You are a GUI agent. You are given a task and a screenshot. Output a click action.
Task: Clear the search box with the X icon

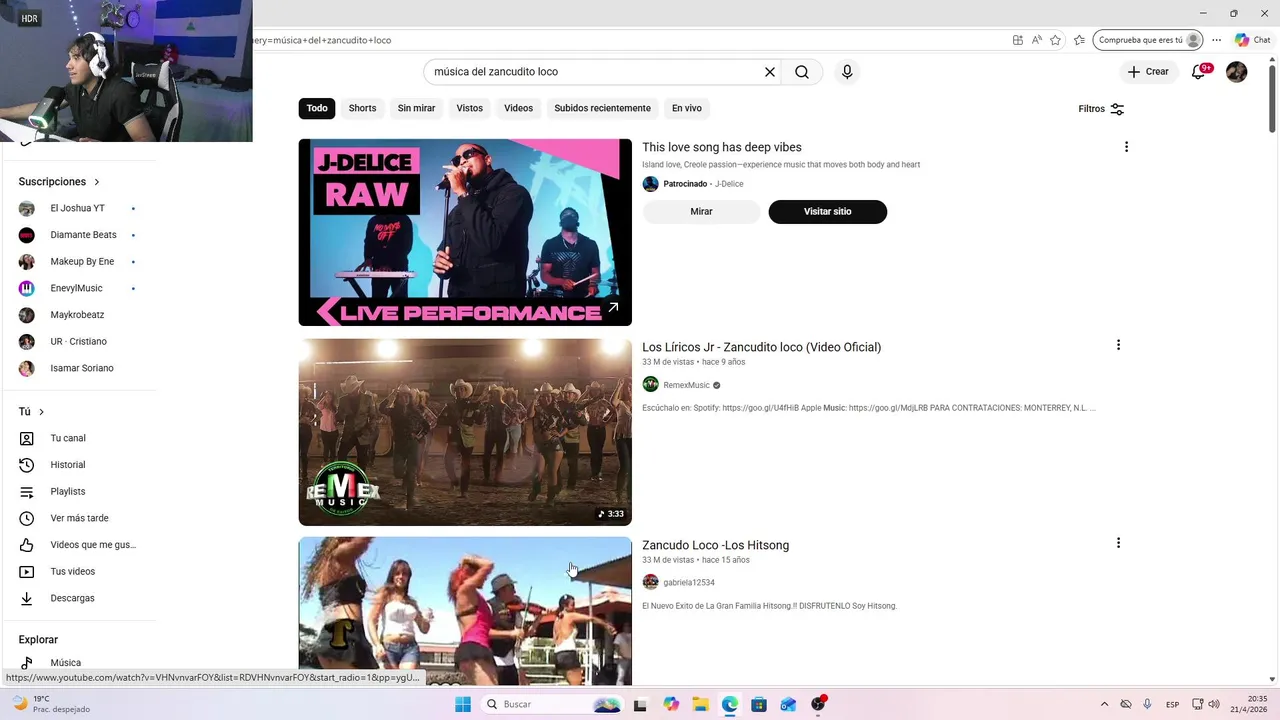(770, 72)
